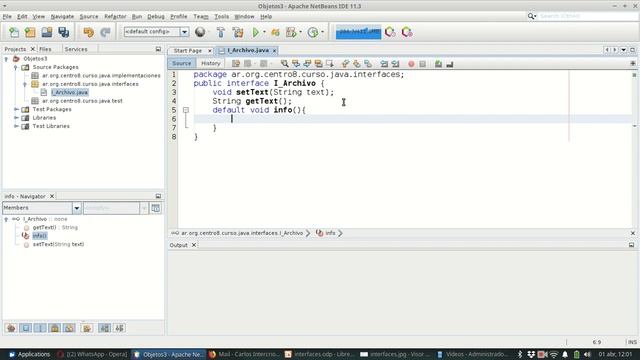Toggle Show Non-Public Members filter in Navigator
Screen dimensions: 640x360
[55, 328]
